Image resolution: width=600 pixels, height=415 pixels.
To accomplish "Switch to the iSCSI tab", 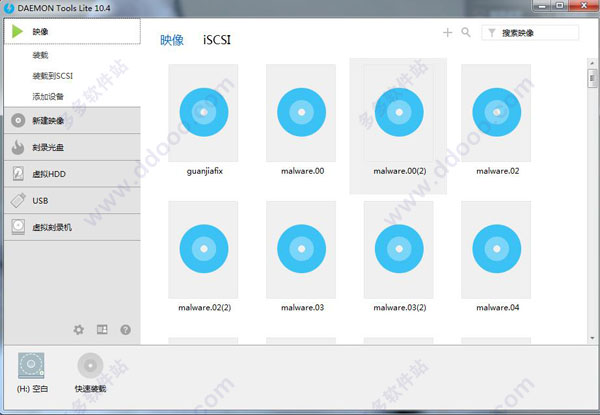I will point(217,40).
